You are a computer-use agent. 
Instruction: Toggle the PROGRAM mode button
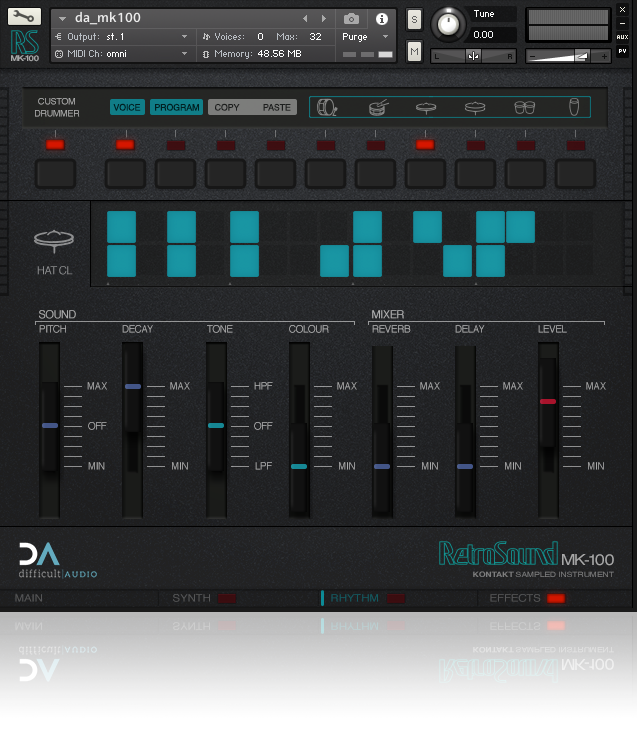[176, 107]
